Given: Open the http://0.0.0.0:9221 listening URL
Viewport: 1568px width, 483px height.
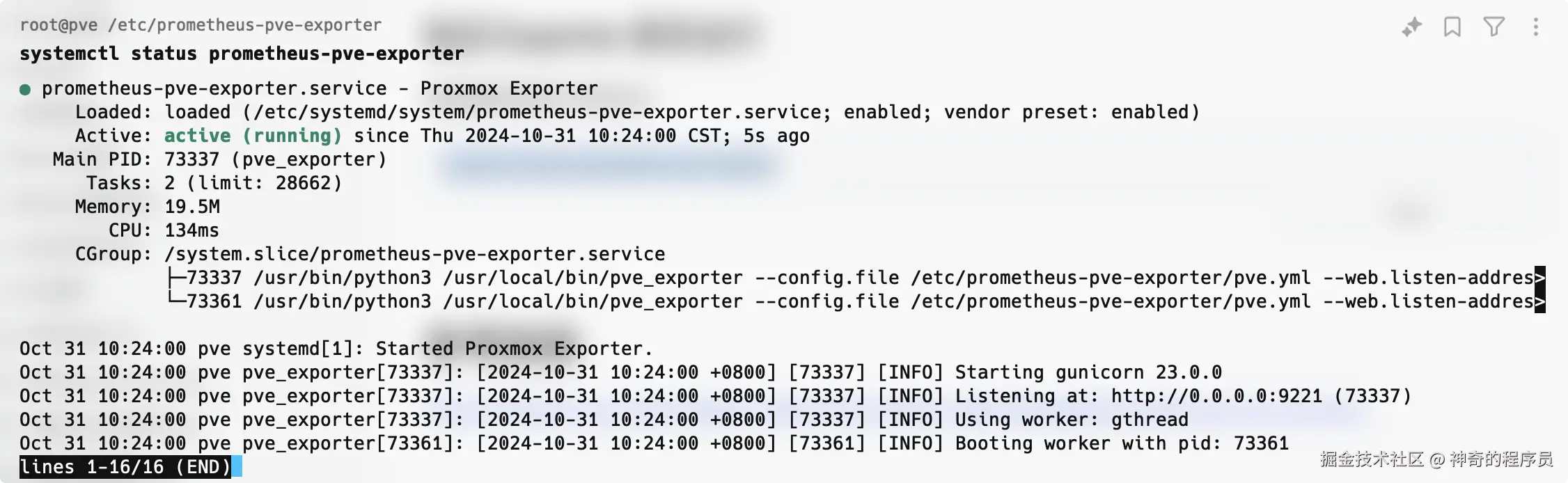Looking at the screenshot, I should pyautogui.click(x=1216, y=396).
